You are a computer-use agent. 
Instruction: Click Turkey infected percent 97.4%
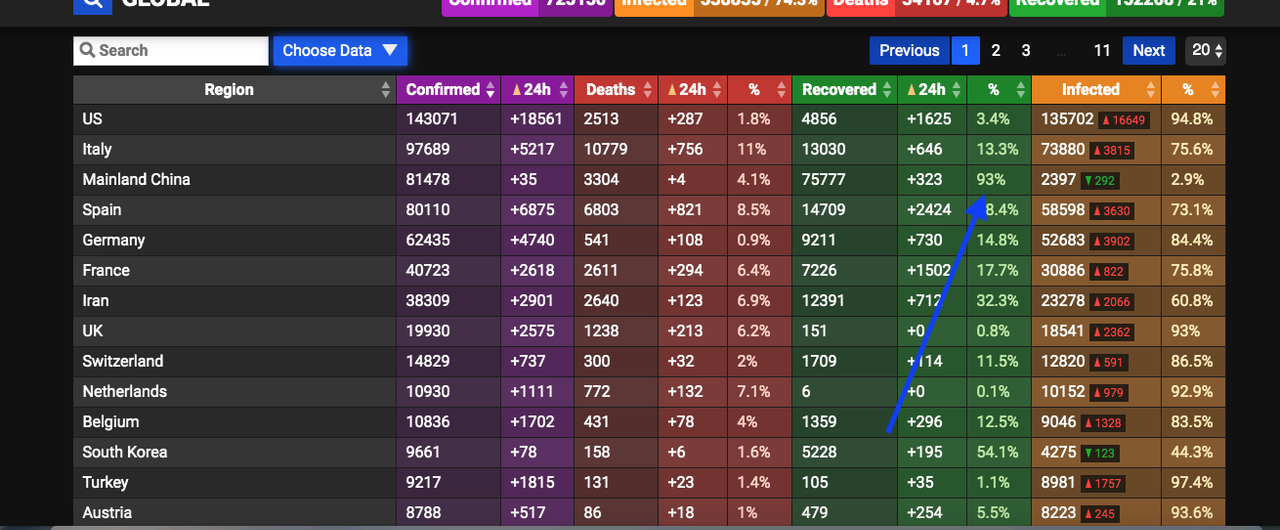click(1192, 482)
